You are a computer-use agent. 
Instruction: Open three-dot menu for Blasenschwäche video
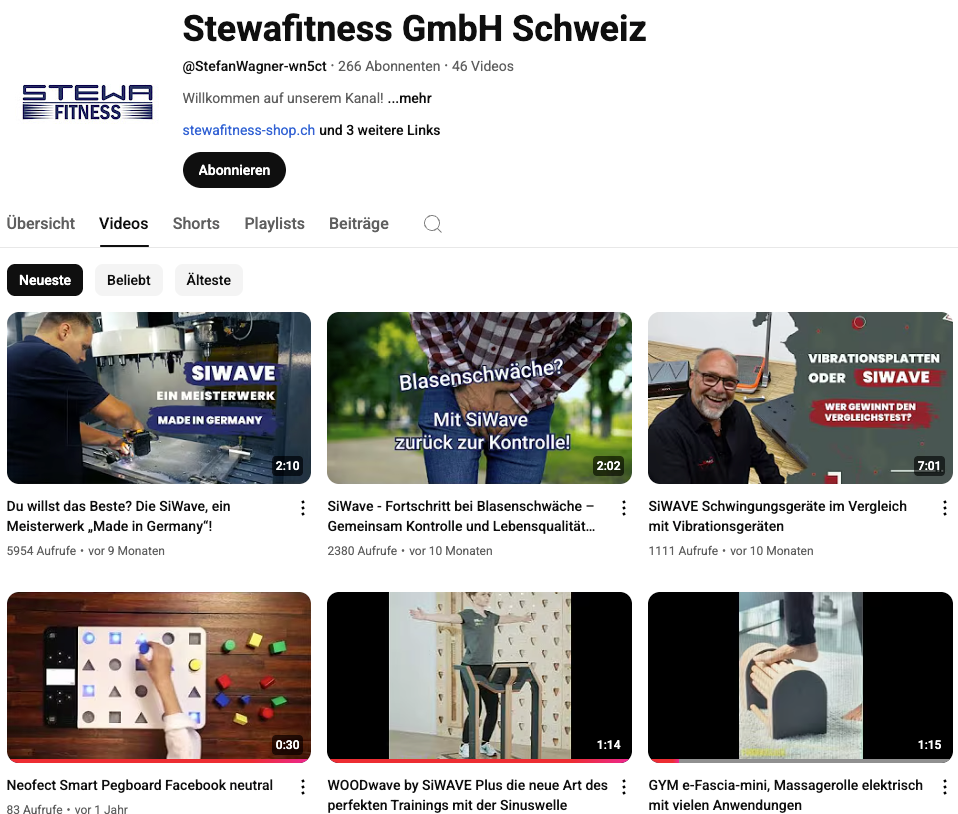click(x=624, y=508)
